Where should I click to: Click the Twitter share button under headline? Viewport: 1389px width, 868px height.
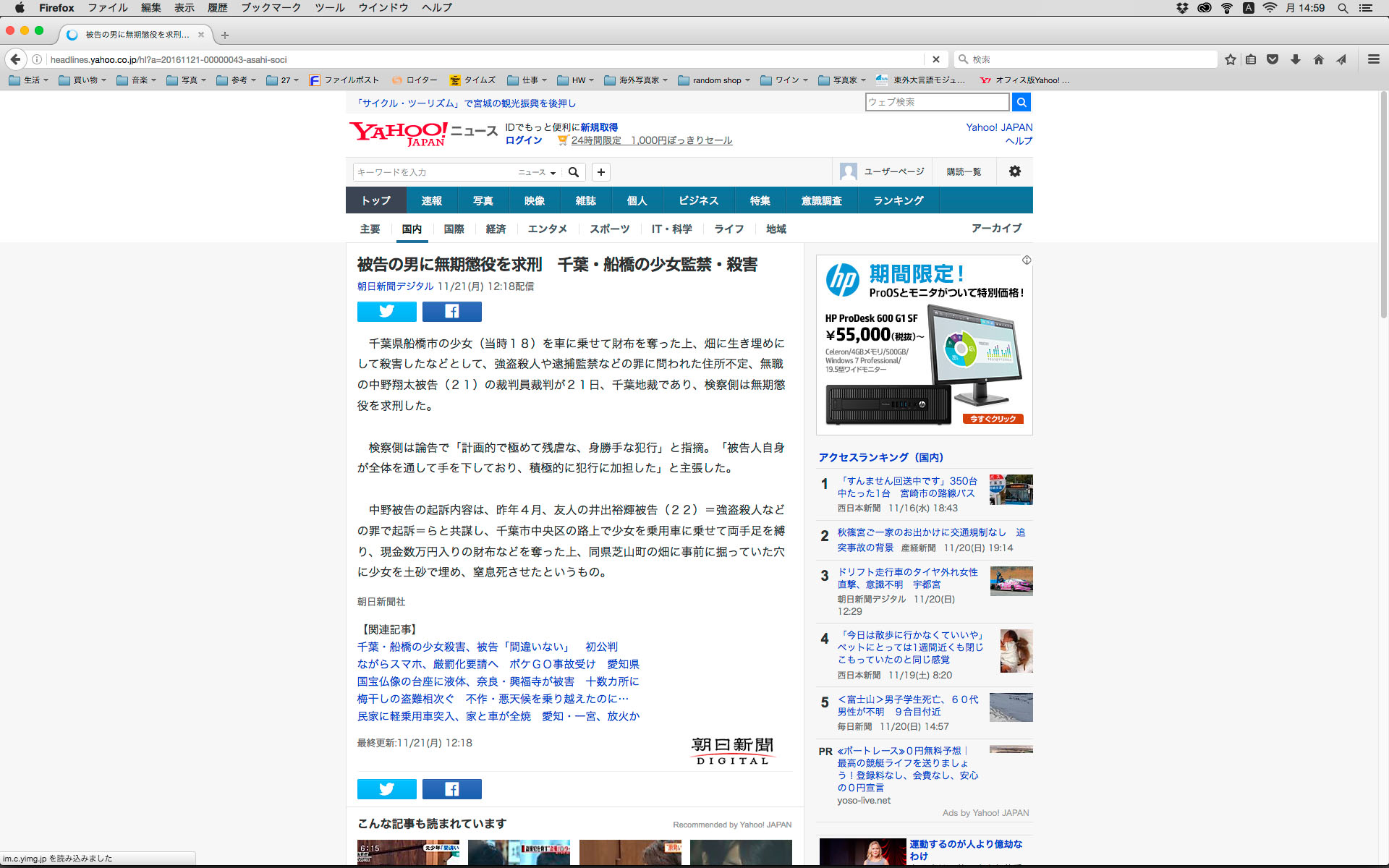[386, 311]
